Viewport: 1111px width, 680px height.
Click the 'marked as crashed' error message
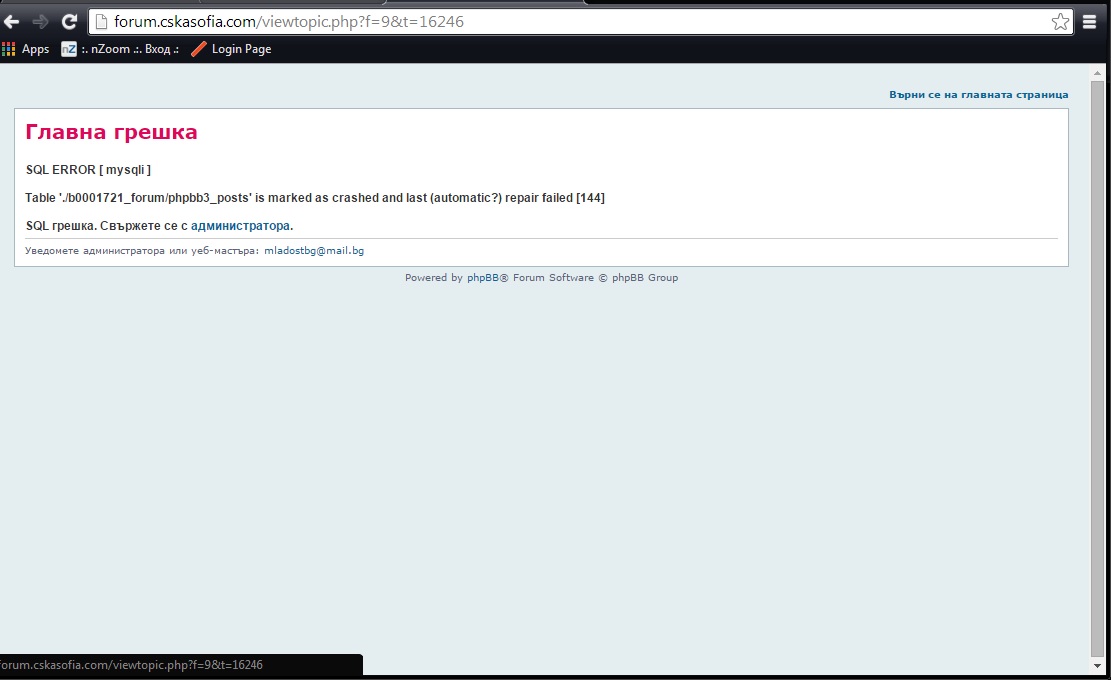click(x=315, y=198)
